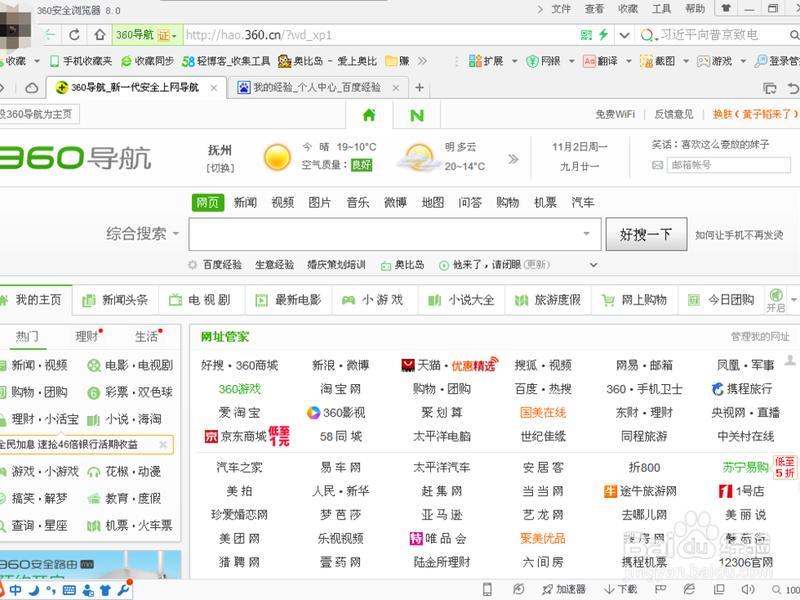The height and width of the screenshot is (600, 800).
Task: Click the sunny weather icon for today
Action: tap(277, 157)
